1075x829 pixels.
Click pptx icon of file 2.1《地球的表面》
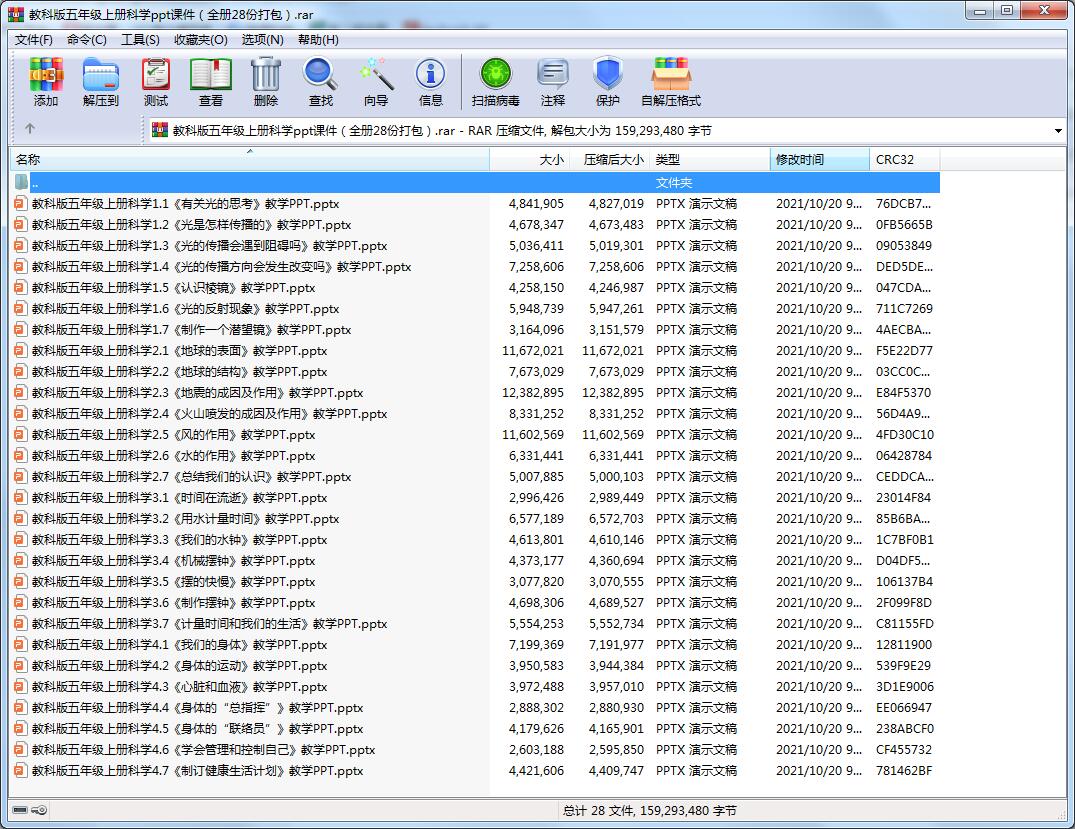[x=21, y=350]
